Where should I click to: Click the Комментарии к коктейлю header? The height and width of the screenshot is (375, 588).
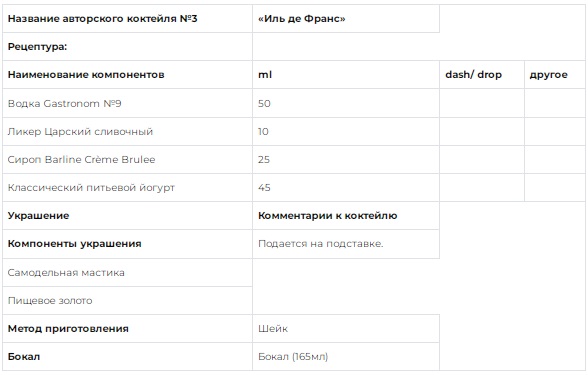click(x=327, y=216)
